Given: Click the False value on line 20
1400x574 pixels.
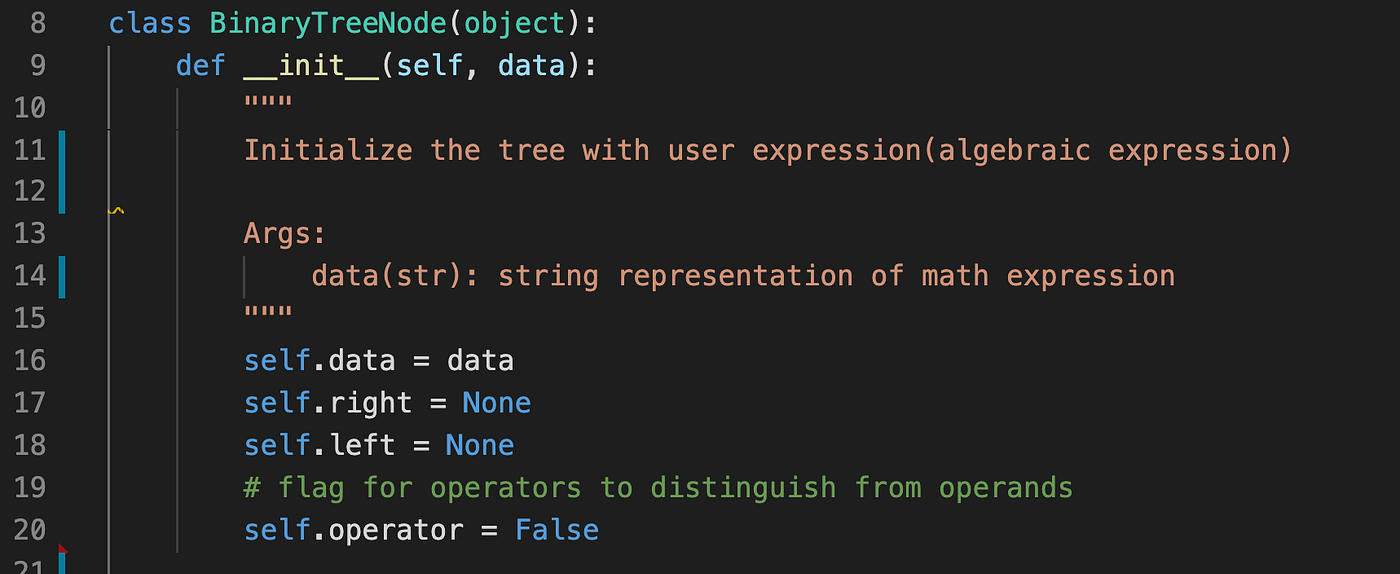Looking at the screenshot, I should coord(557,530).
